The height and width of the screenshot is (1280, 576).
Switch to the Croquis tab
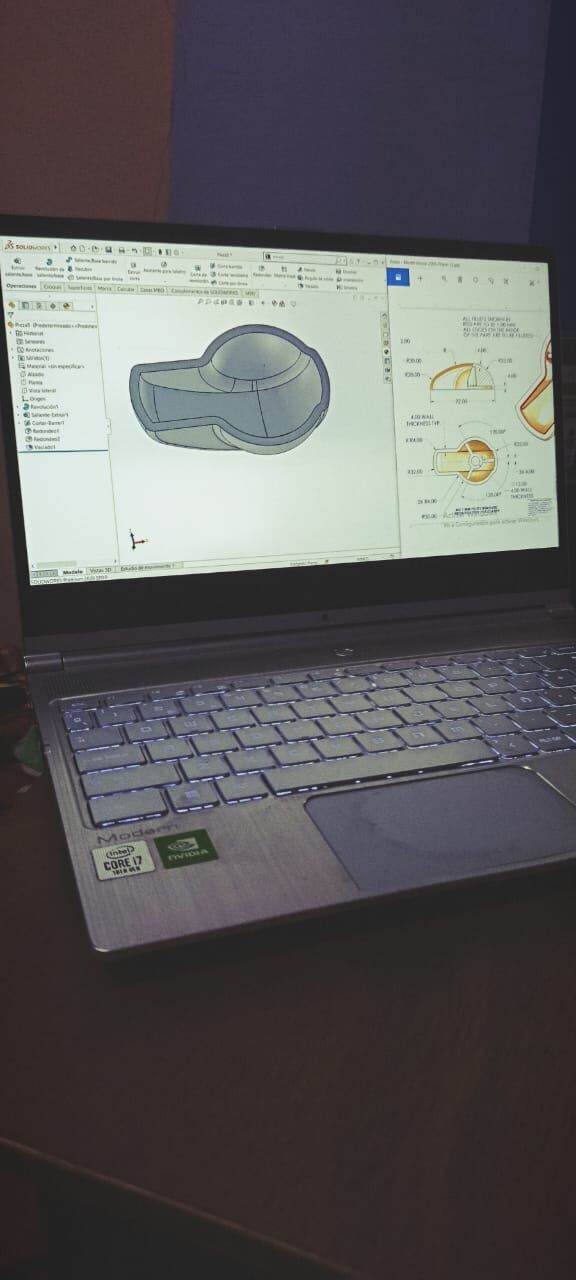pos(51,287)
